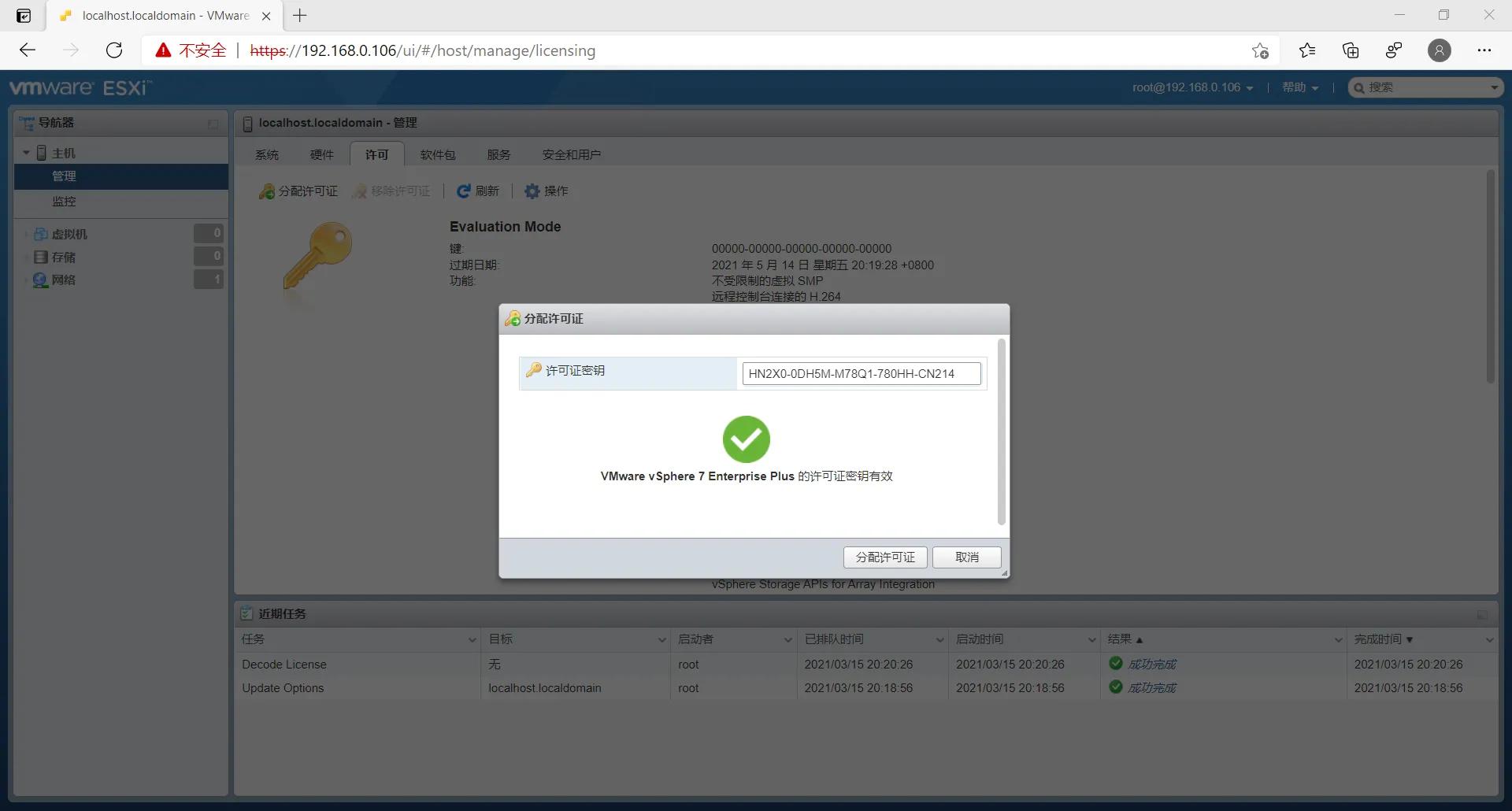Click the Evaluation Mode heading

click(x=506, y=227)
